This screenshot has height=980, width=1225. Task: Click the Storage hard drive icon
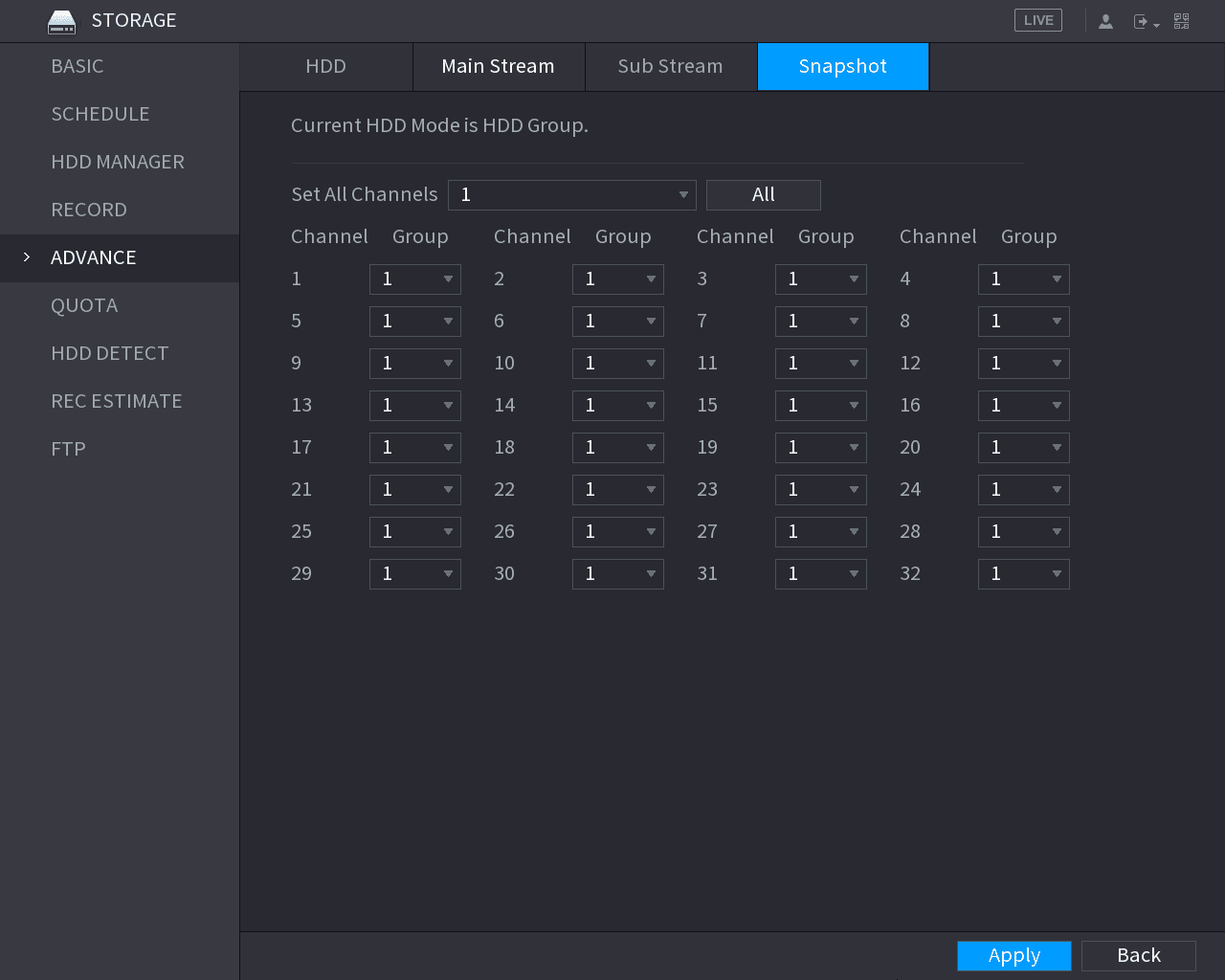61,21
